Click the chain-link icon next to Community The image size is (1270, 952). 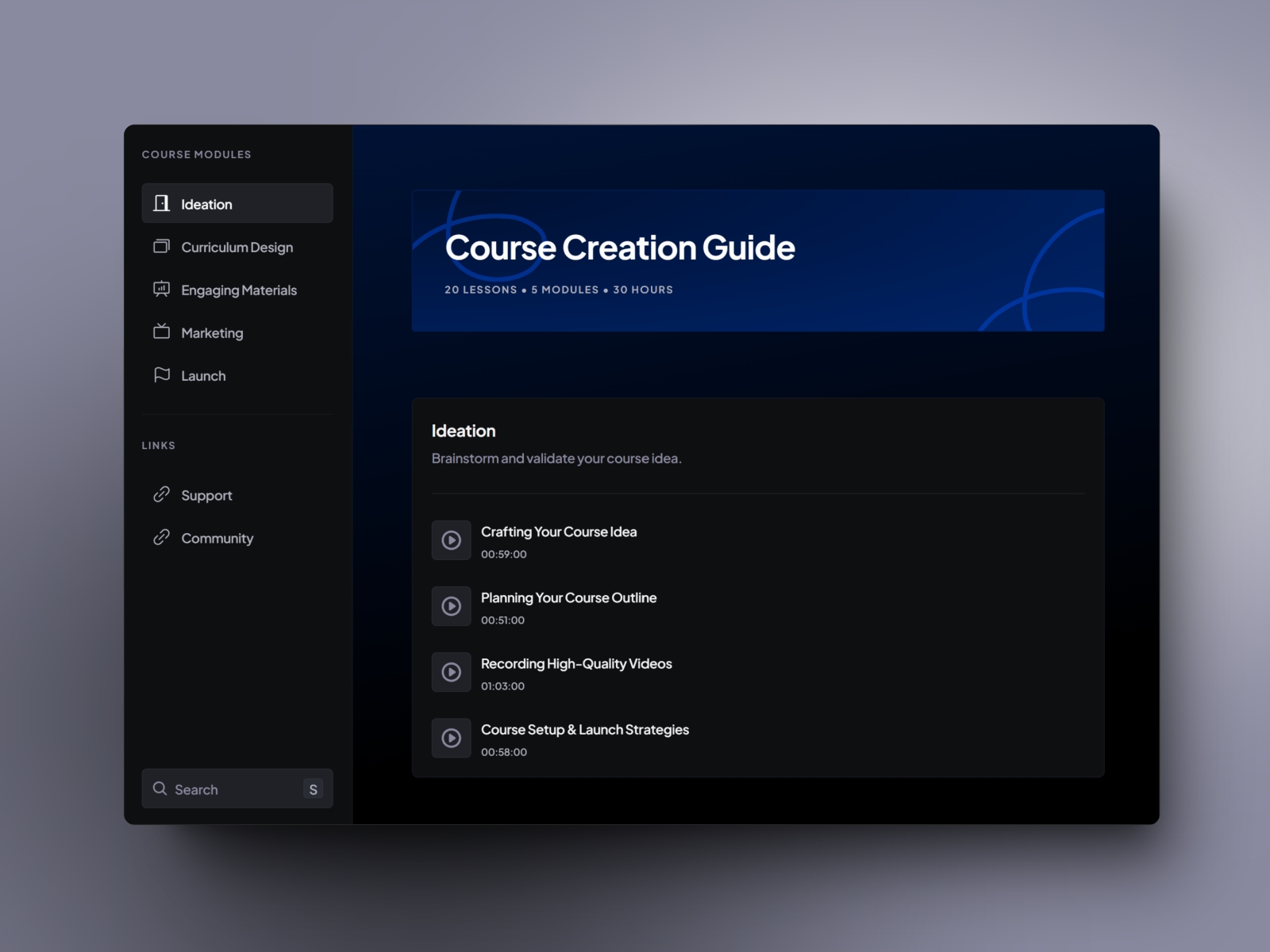[x=161, y=538]
